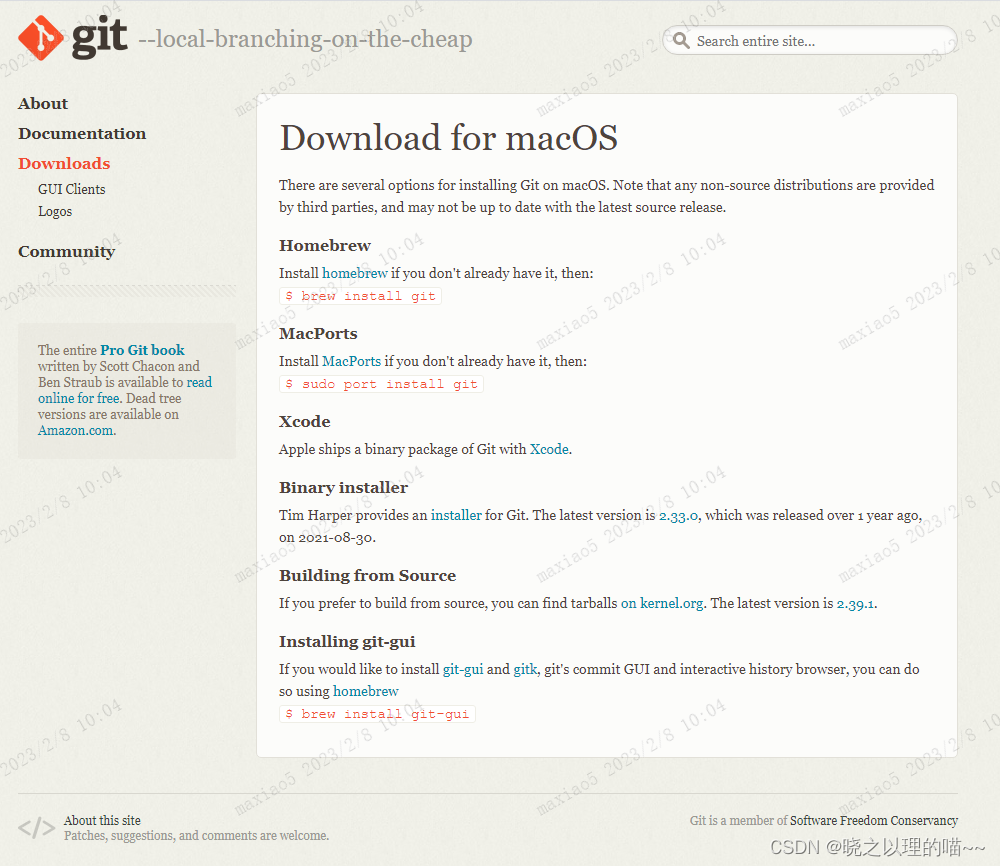The image size is (1000, 866).
Task: Go to the GUI Clients page
Action: [x=71, y=189]
